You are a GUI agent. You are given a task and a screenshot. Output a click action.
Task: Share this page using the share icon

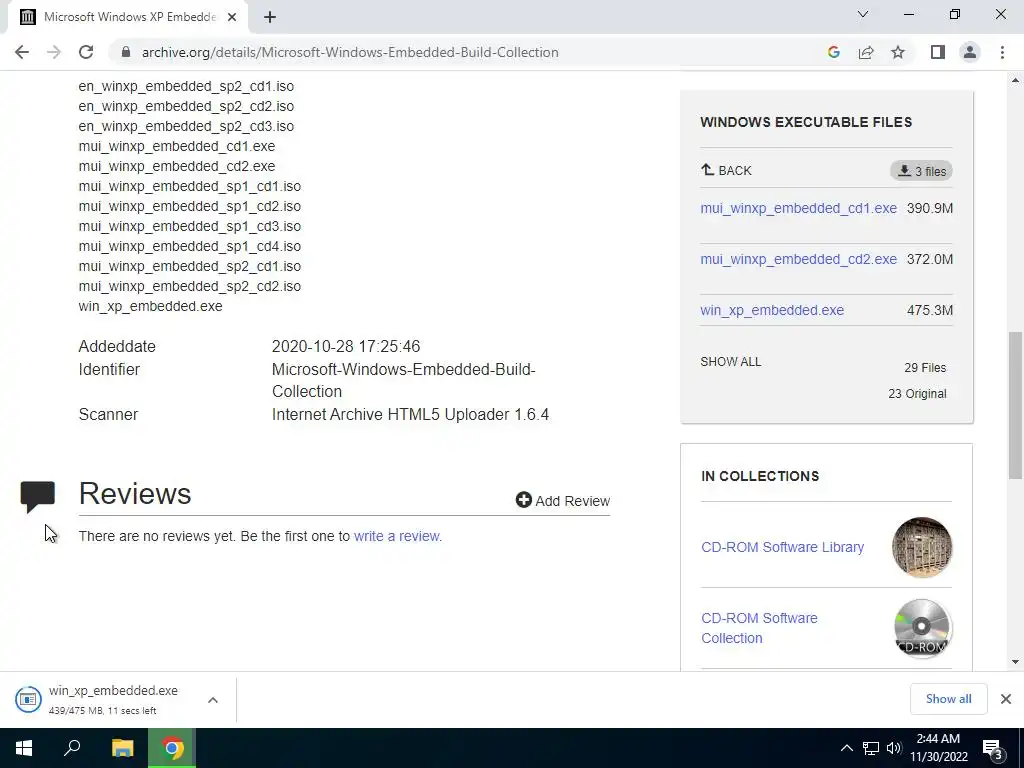(x=866, y=52)
